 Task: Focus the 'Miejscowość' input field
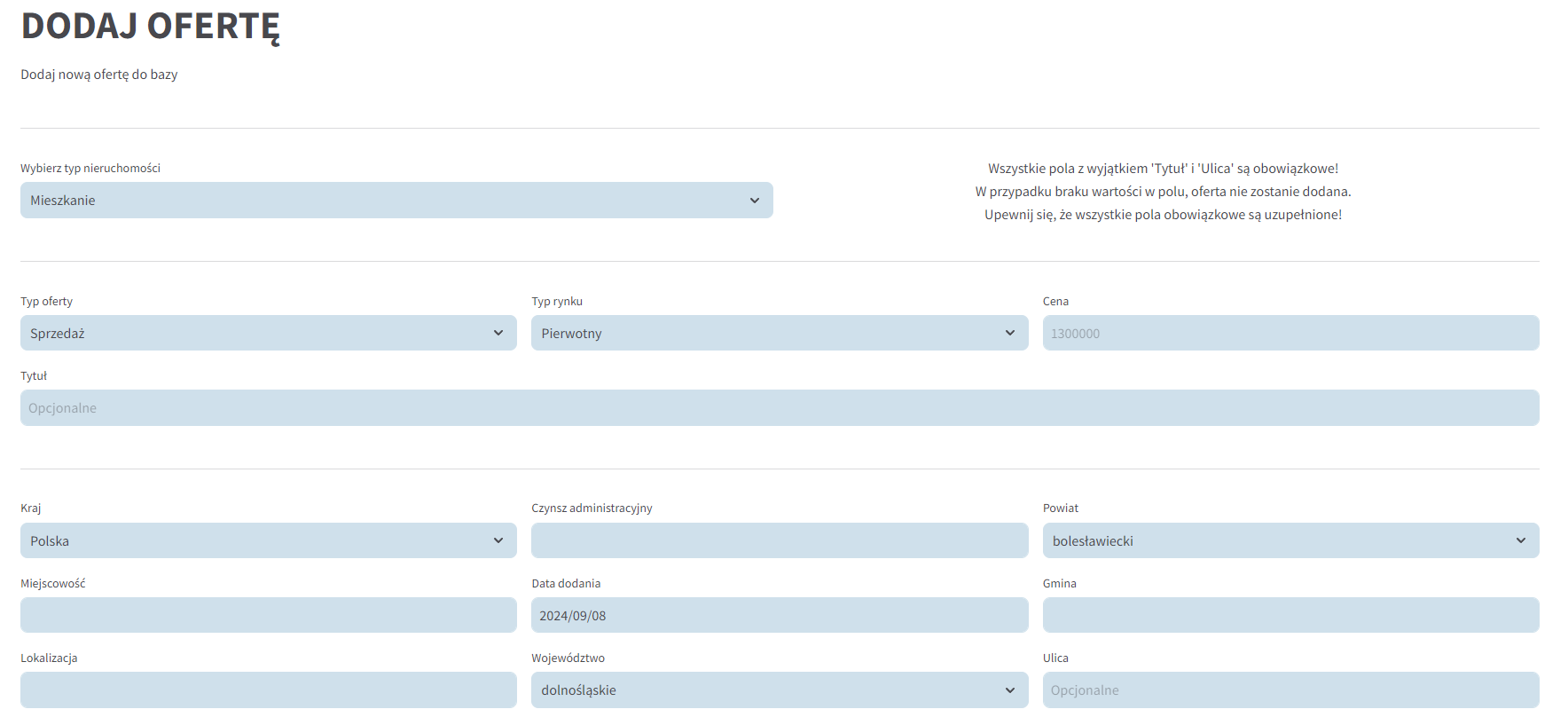269,615
